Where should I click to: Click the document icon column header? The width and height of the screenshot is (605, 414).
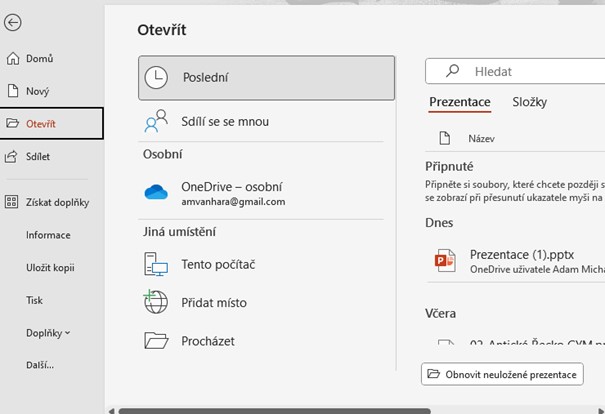click(x=445, y=138)
